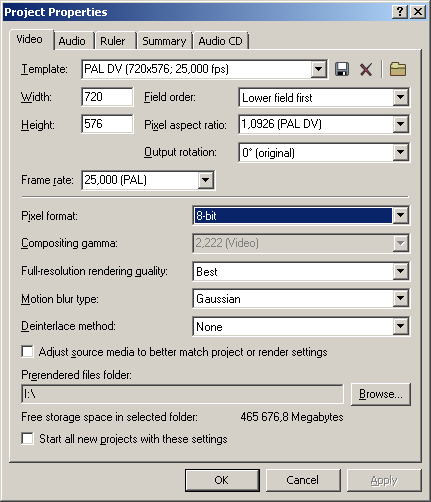The width and height of the screenshot is (431, 502).
Task: Click the Match Media Settings folder icon
Action: (398, 69)
